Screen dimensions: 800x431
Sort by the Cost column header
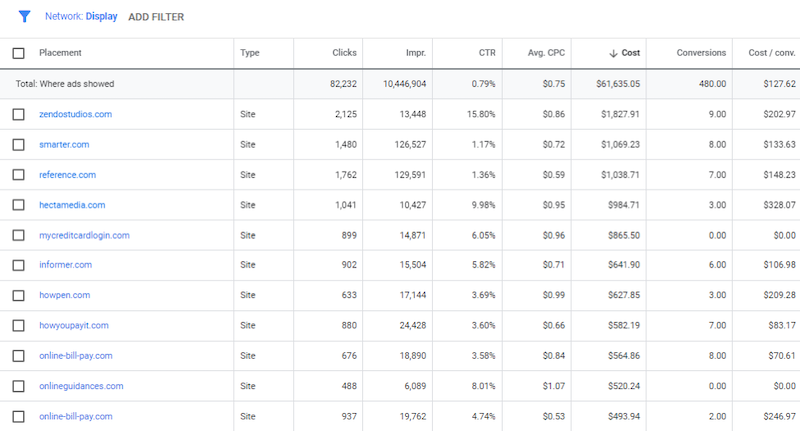(629, 53)
